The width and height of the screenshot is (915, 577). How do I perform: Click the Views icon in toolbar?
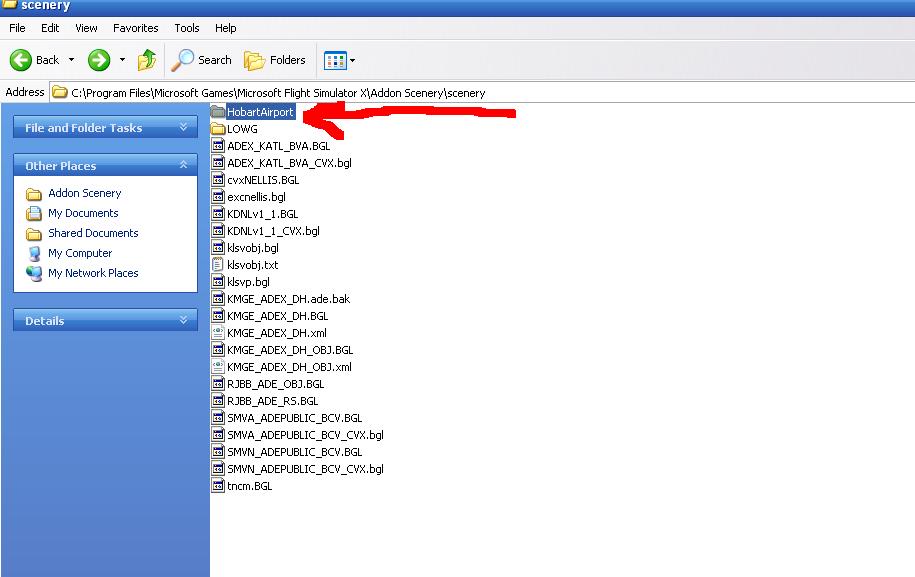tap(335, 61)
